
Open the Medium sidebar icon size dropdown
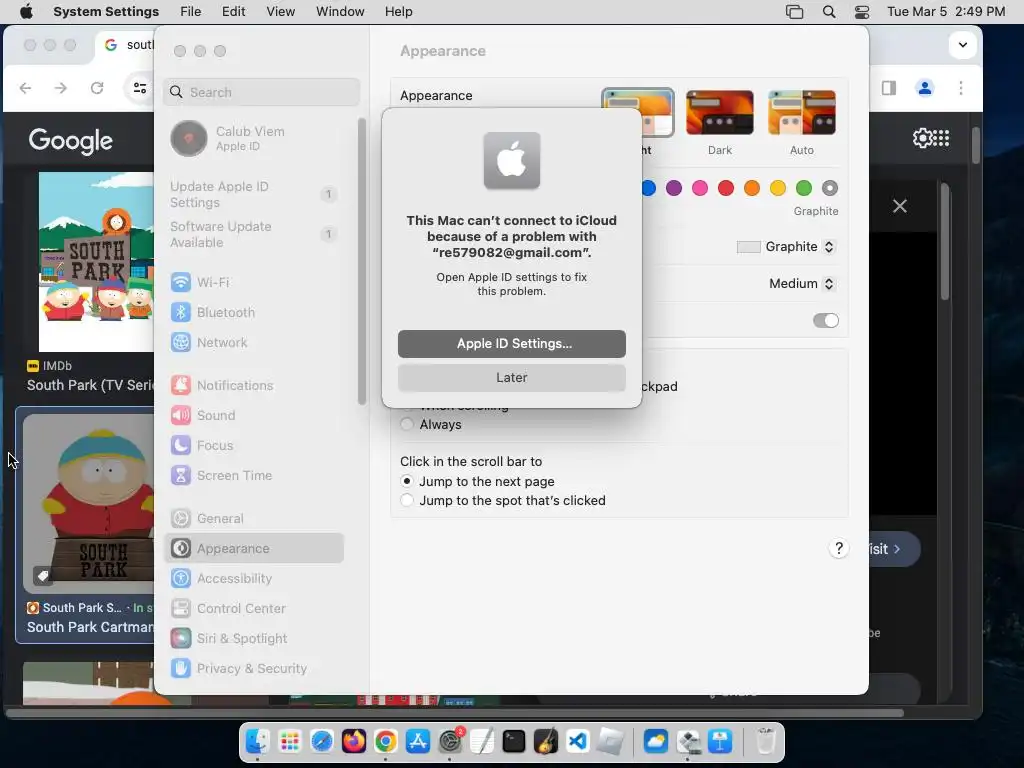[x=802, y=283]
